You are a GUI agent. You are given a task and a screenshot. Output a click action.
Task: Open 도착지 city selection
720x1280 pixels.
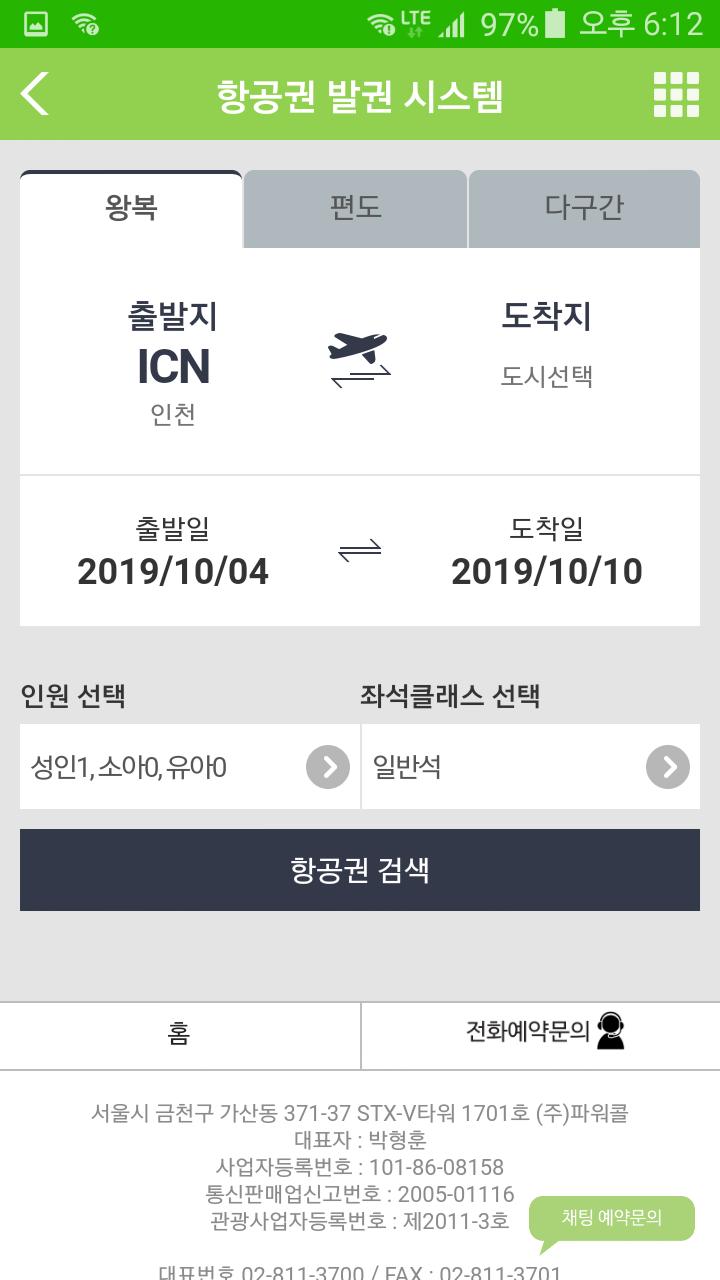[546, 345]
